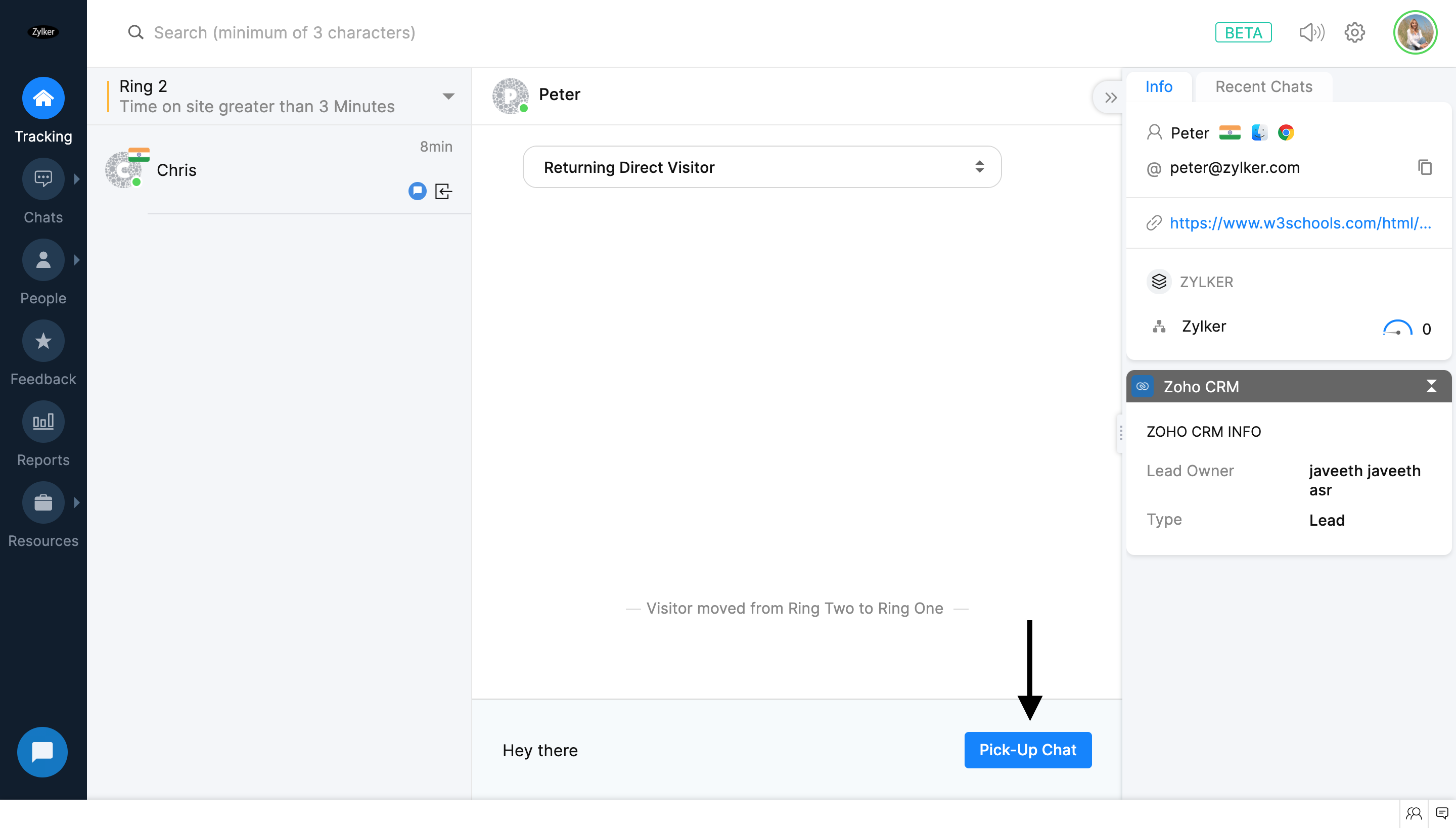
Task: Open the Tracking home icon
Action: pos(43,98)
